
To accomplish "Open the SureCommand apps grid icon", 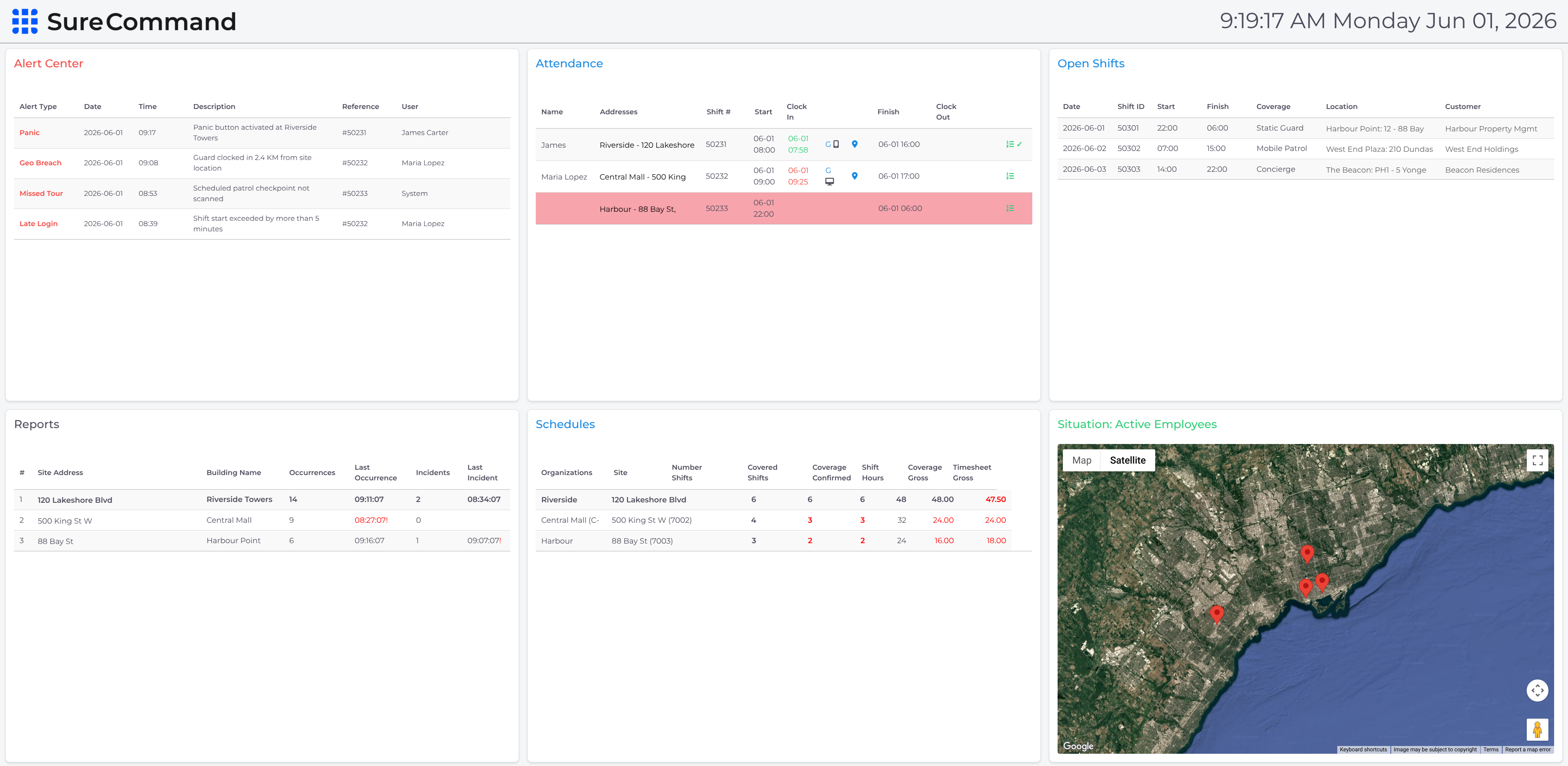I will [x=25, y=21].
